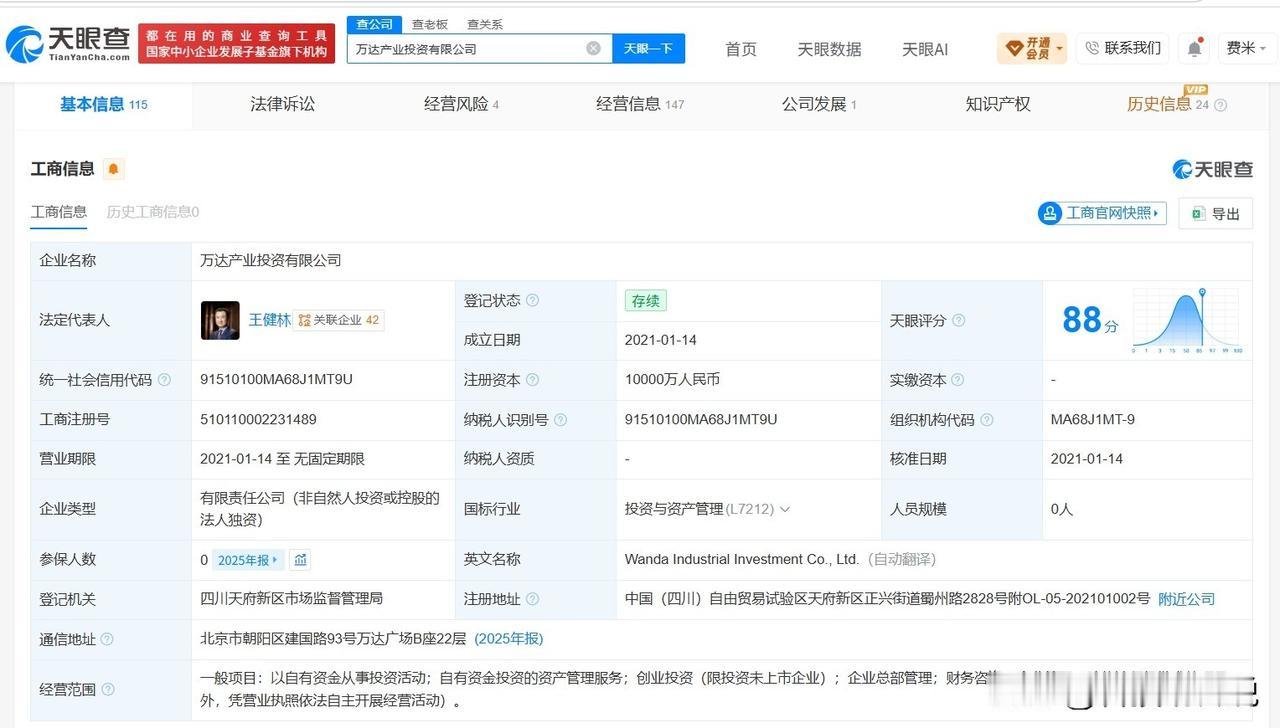1280x728 pixels.
Task: Click the orange bell beside 工商信息 heading
Action: [114, 169]
